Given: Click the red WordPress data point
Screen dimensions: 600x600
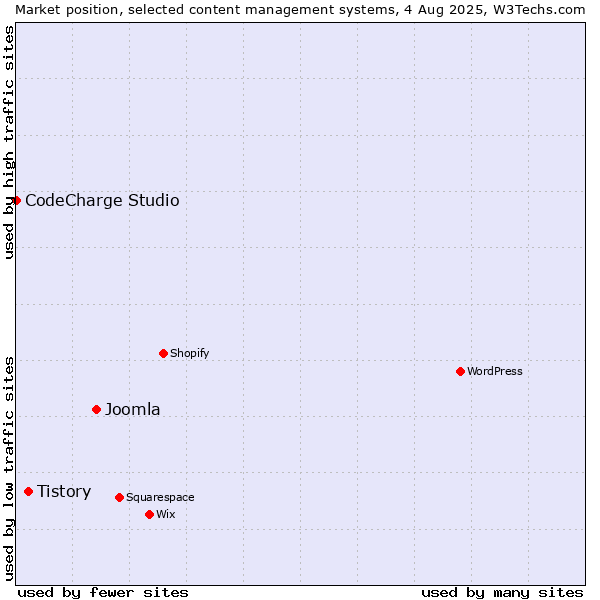Looking at the screenshot, I should [x=460, y=372].
